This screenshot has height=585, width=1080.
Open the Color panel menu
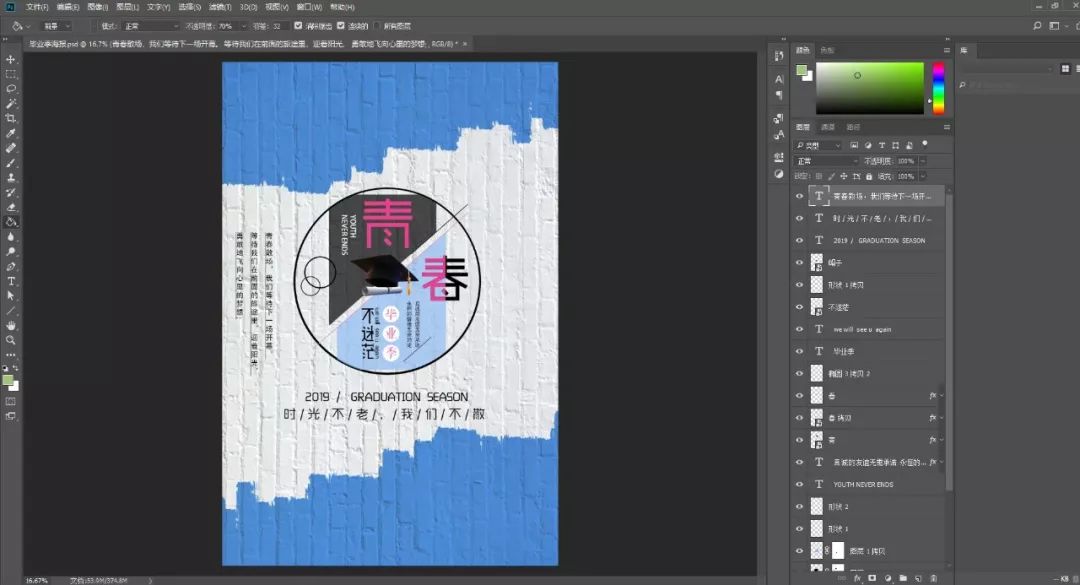coord(946,50)
